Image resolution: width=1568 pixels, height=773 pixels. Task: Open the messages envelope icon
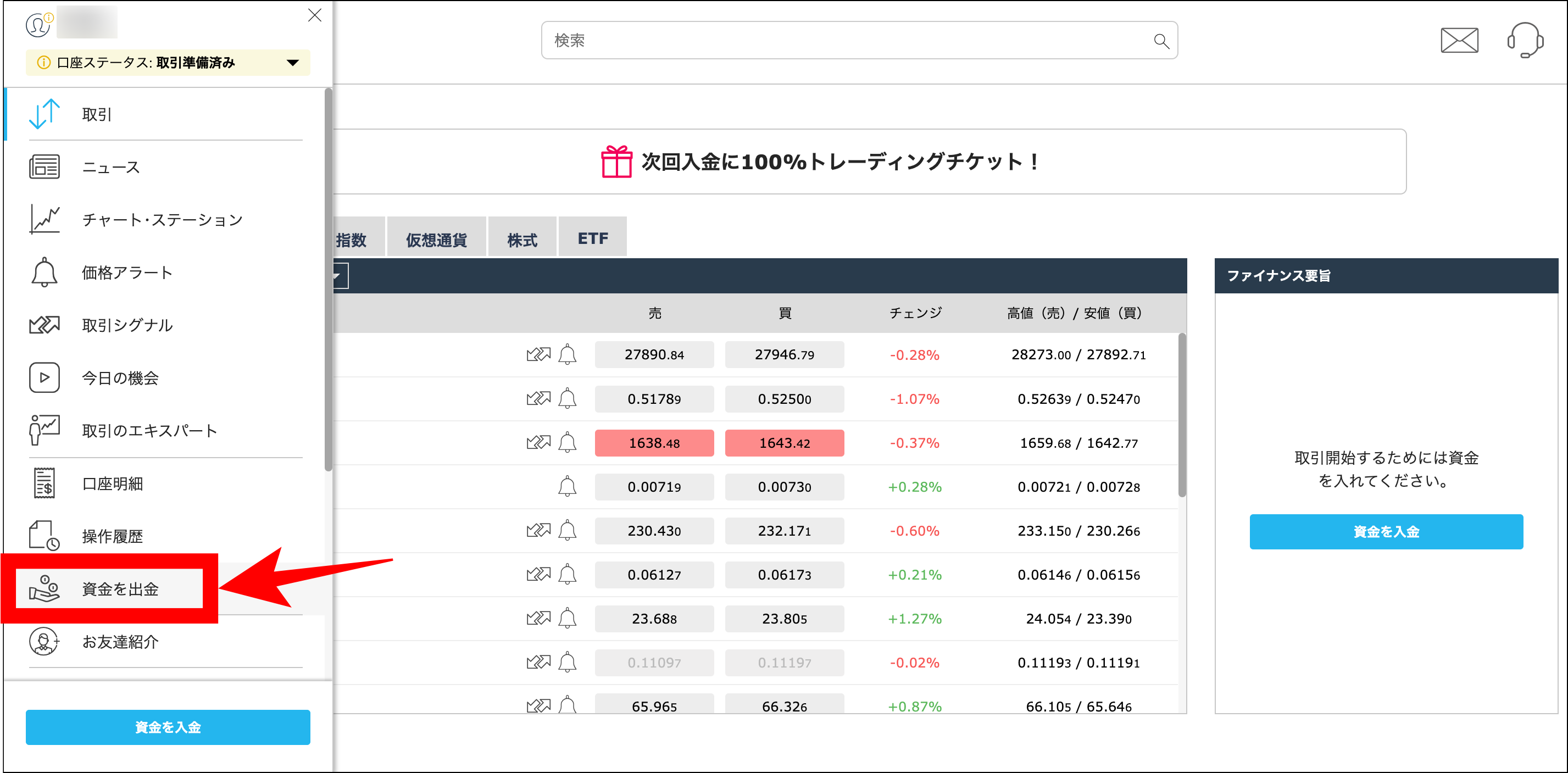(x=1460, y=40)
